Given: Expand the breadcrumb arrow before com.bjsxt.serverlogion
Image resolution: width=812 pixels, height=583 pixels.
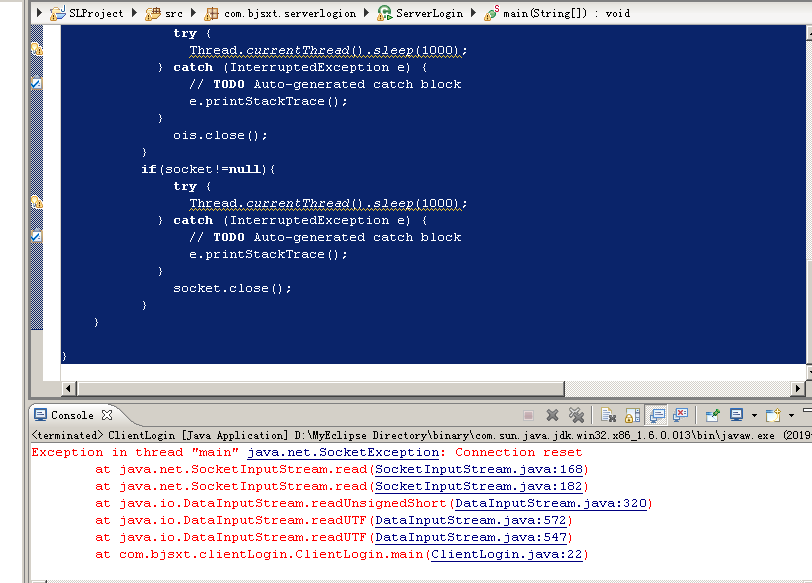Looking at the screenshot, I should click(x=193, y=13).
